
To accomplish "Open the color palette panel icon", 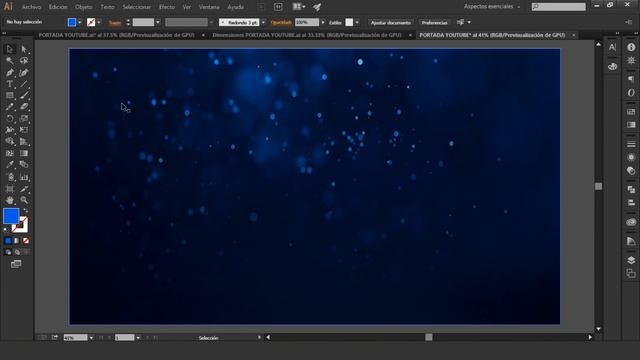I will point(612,67).
